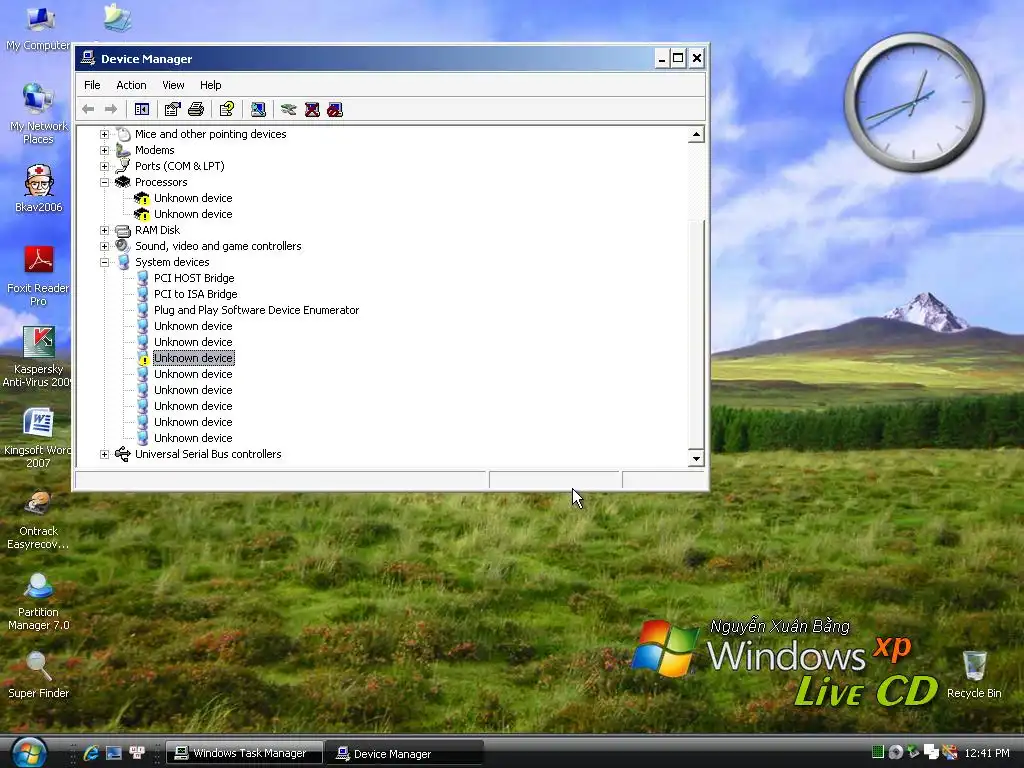Open My Computer desktop icon

(x=38, y=27)
